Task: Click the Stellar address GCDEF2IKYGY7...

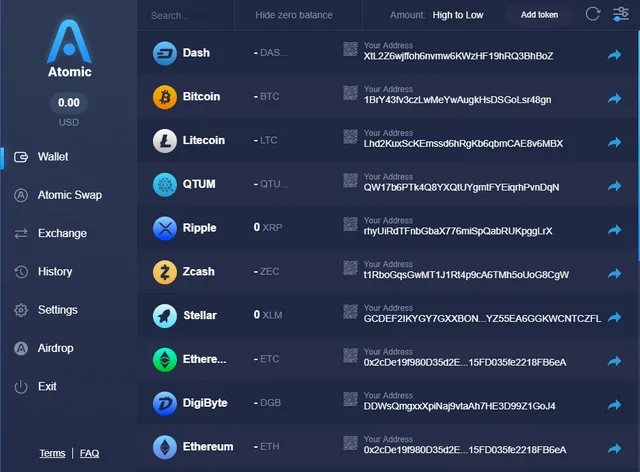Action: click(482, 319)
